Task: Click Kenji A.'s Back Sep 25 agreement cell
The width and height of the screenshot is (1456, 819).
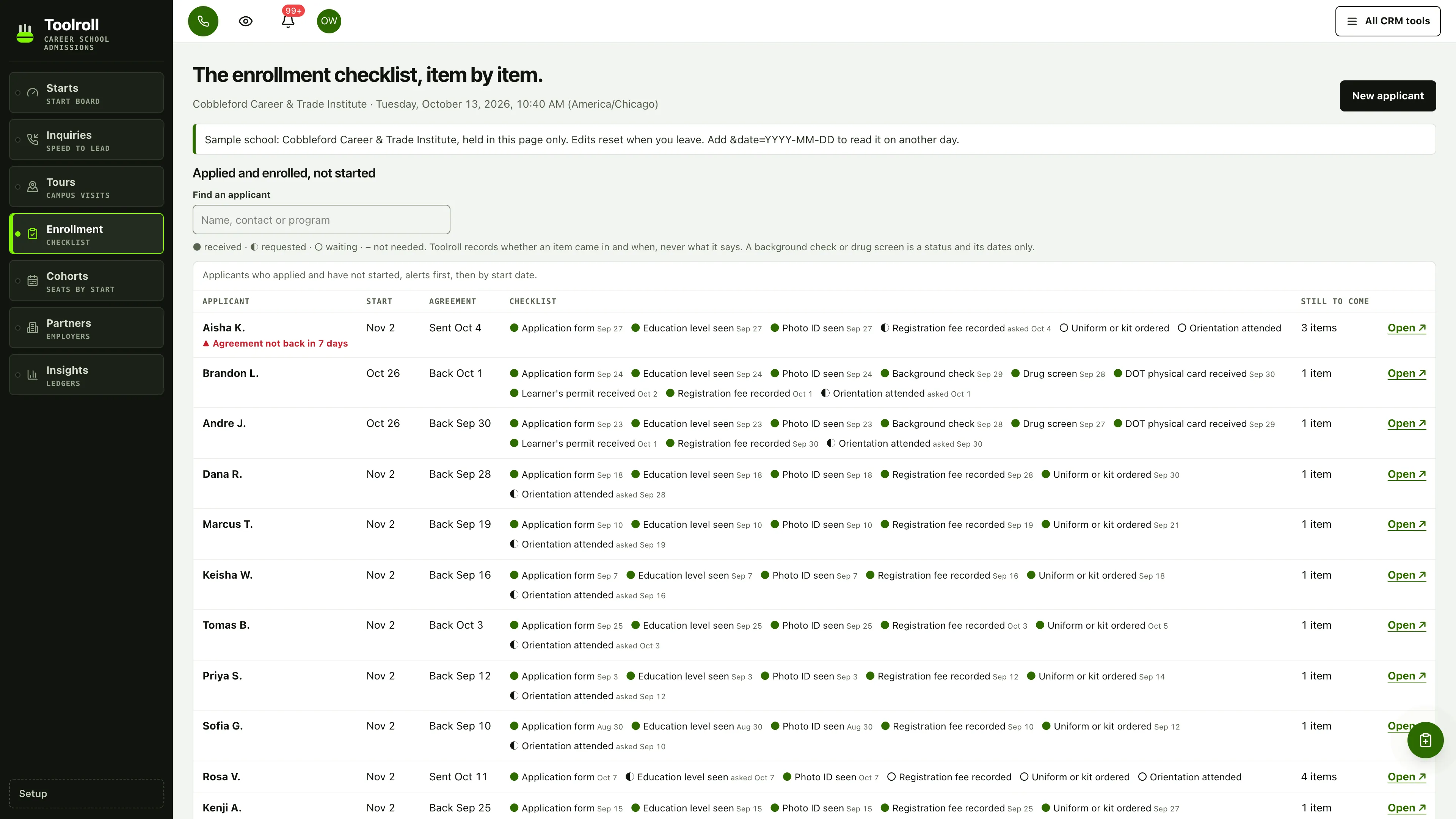Action: (x=460, y=808)
